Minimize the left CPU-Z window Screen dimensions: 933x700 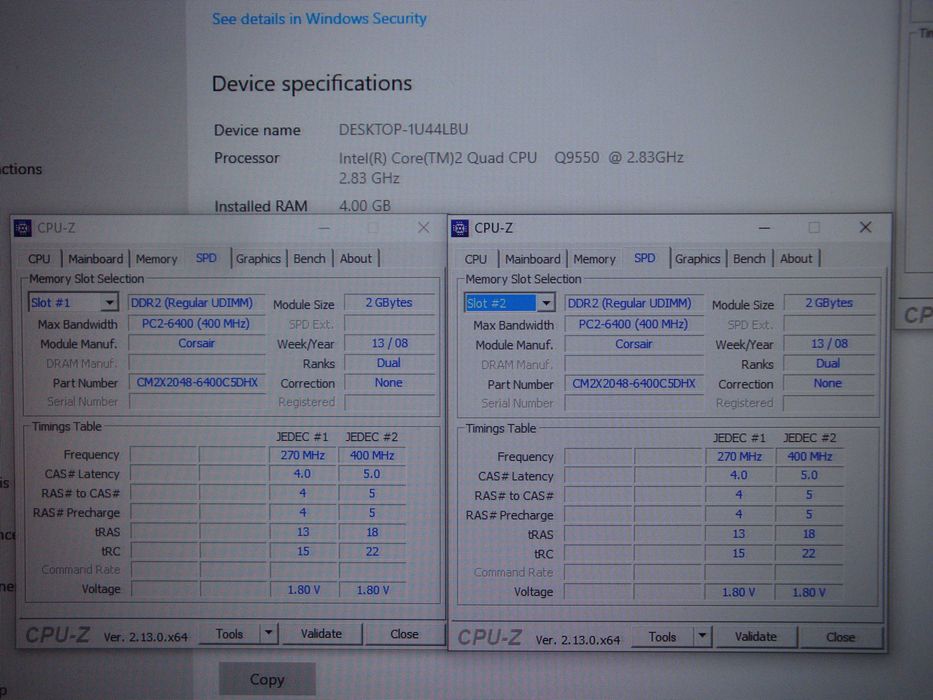324,228
